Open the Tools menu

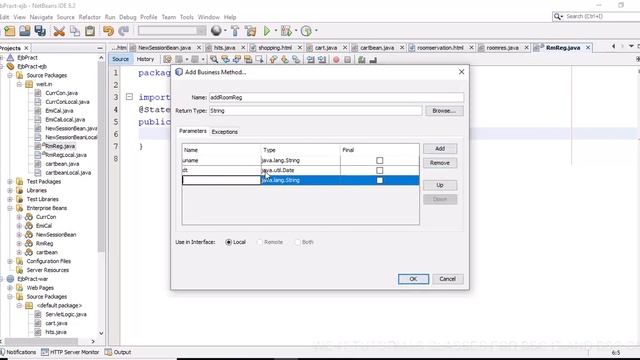(187, 17)
